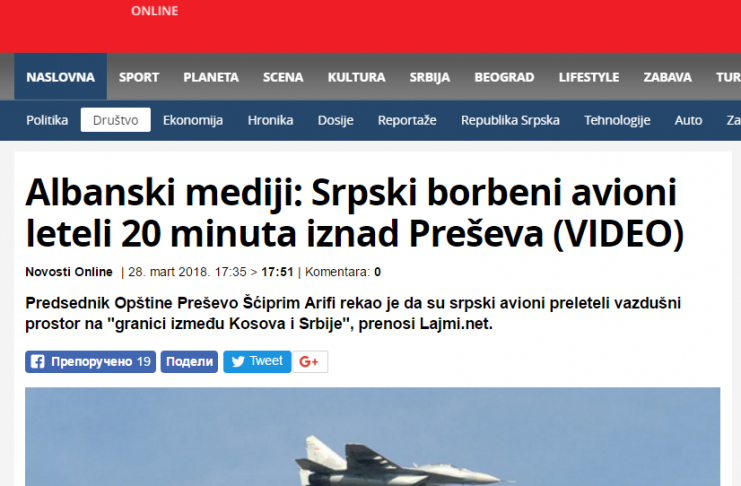Open BEOGRAD section

[x=504, y=77]
